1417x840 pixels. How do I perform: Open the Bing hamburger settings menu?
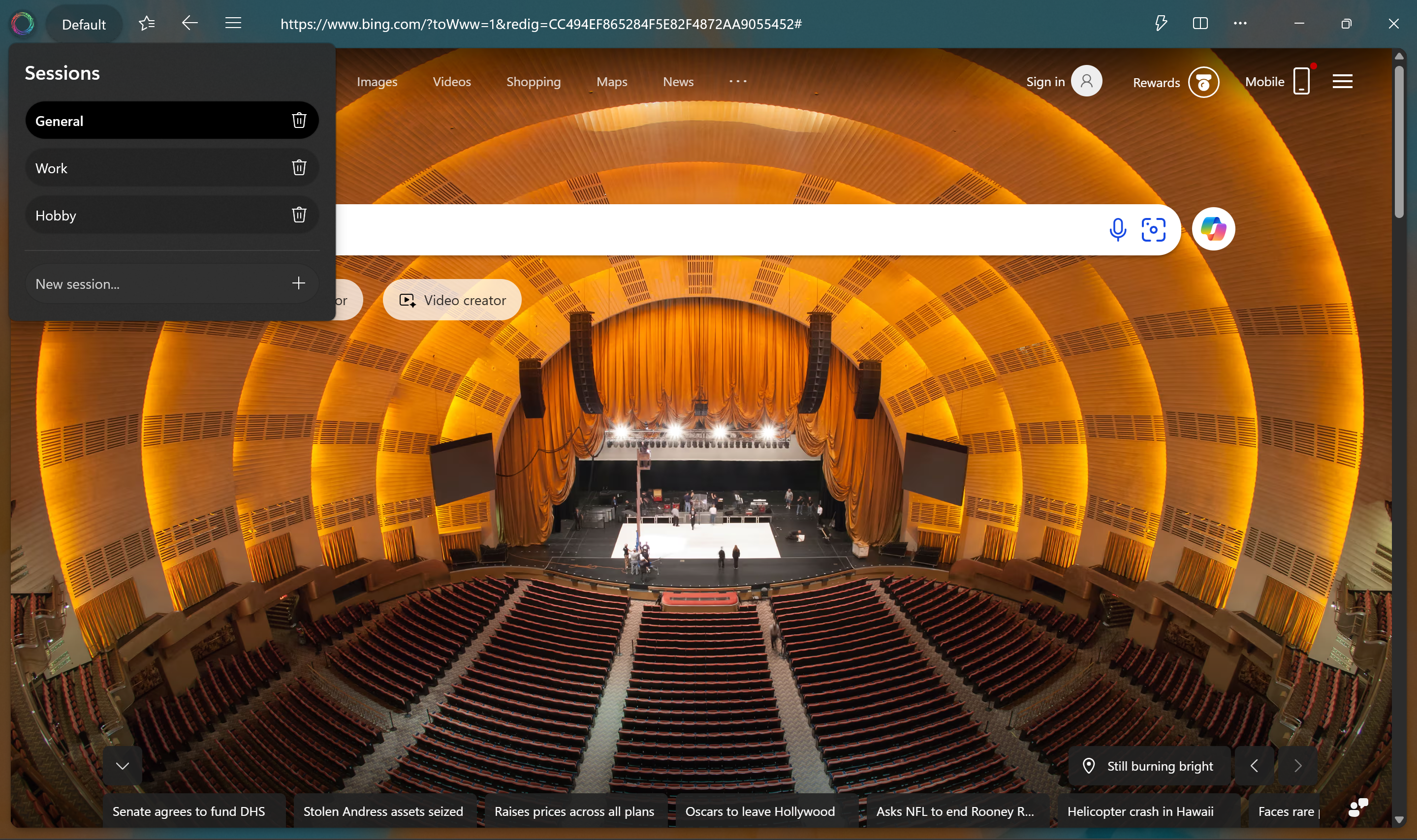click(1342, 82)
